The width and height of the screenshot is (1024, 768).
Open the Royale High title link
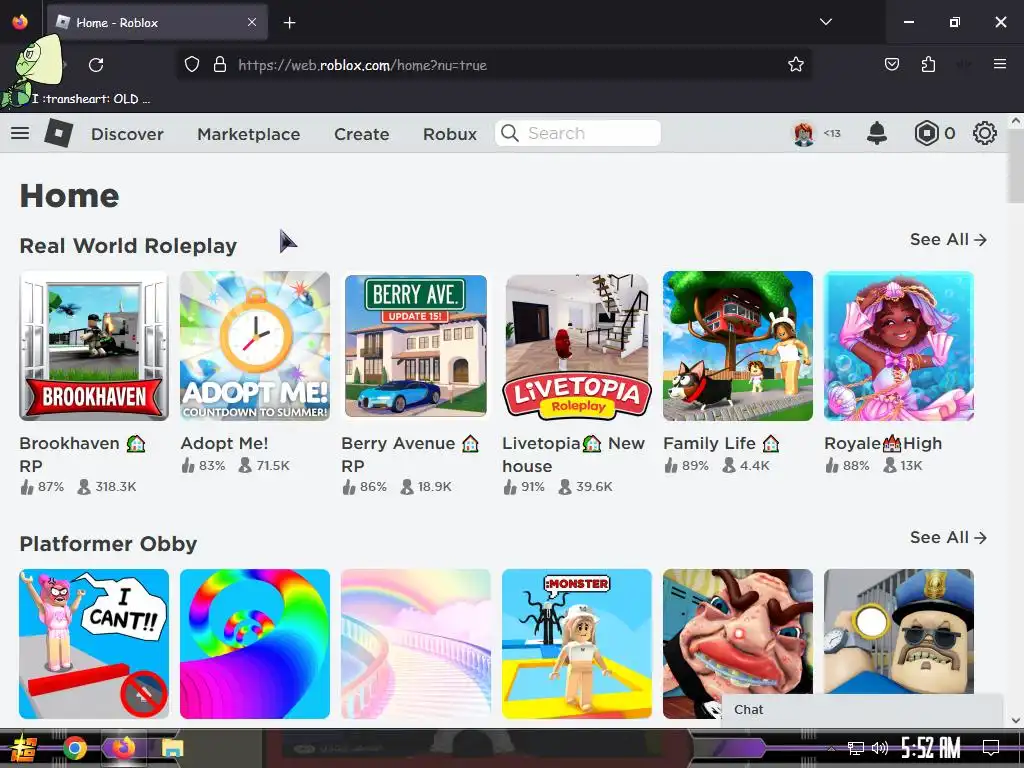coord(883,443)
